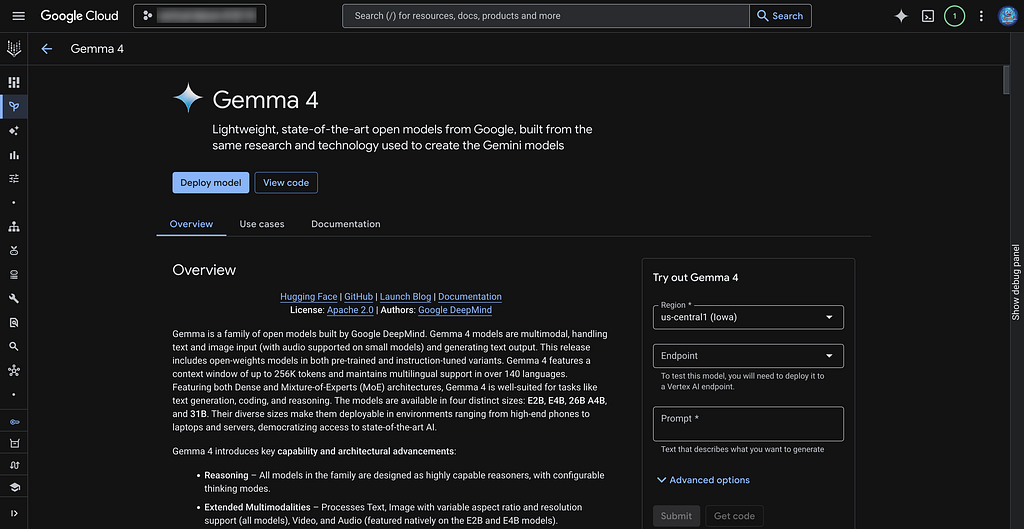Image resolution: width=1024 pixels, height=529 pixels.
Task: Open the main navigation hamburger menu
Action: point(19,16)
